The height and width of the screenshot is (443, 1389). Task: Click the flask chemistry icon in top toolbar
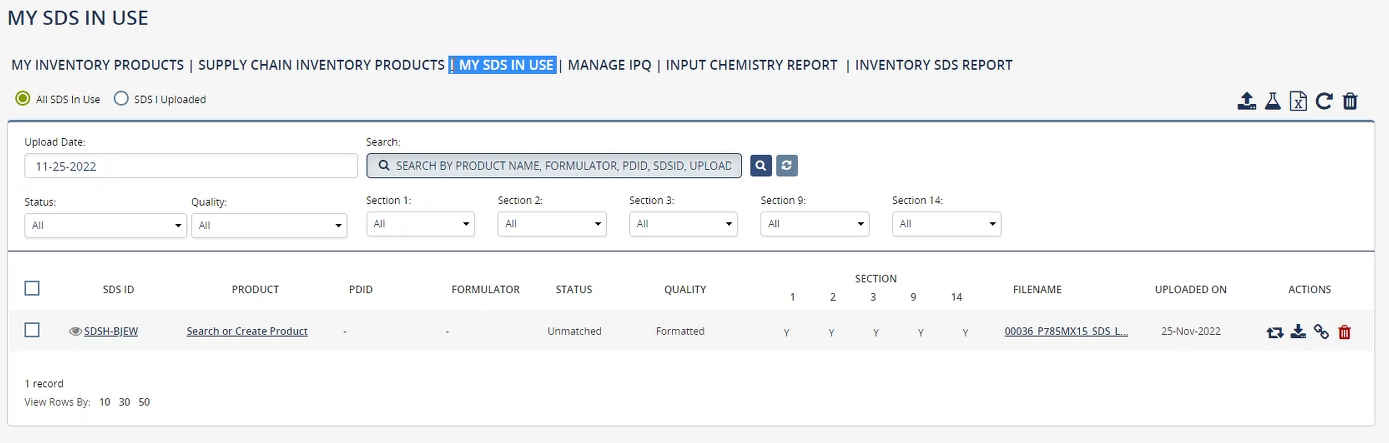tap(1272, 101)
